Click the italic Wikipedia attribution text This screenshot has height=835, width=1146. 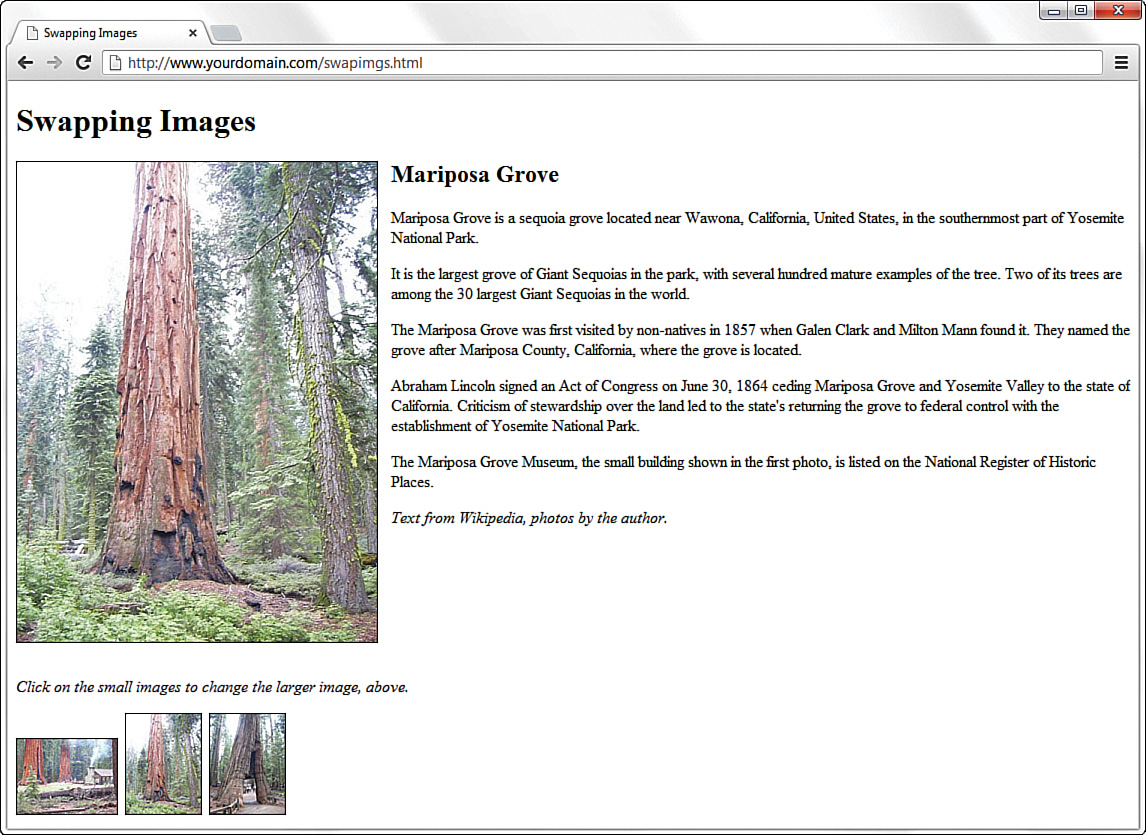click(x=529, y=518)
